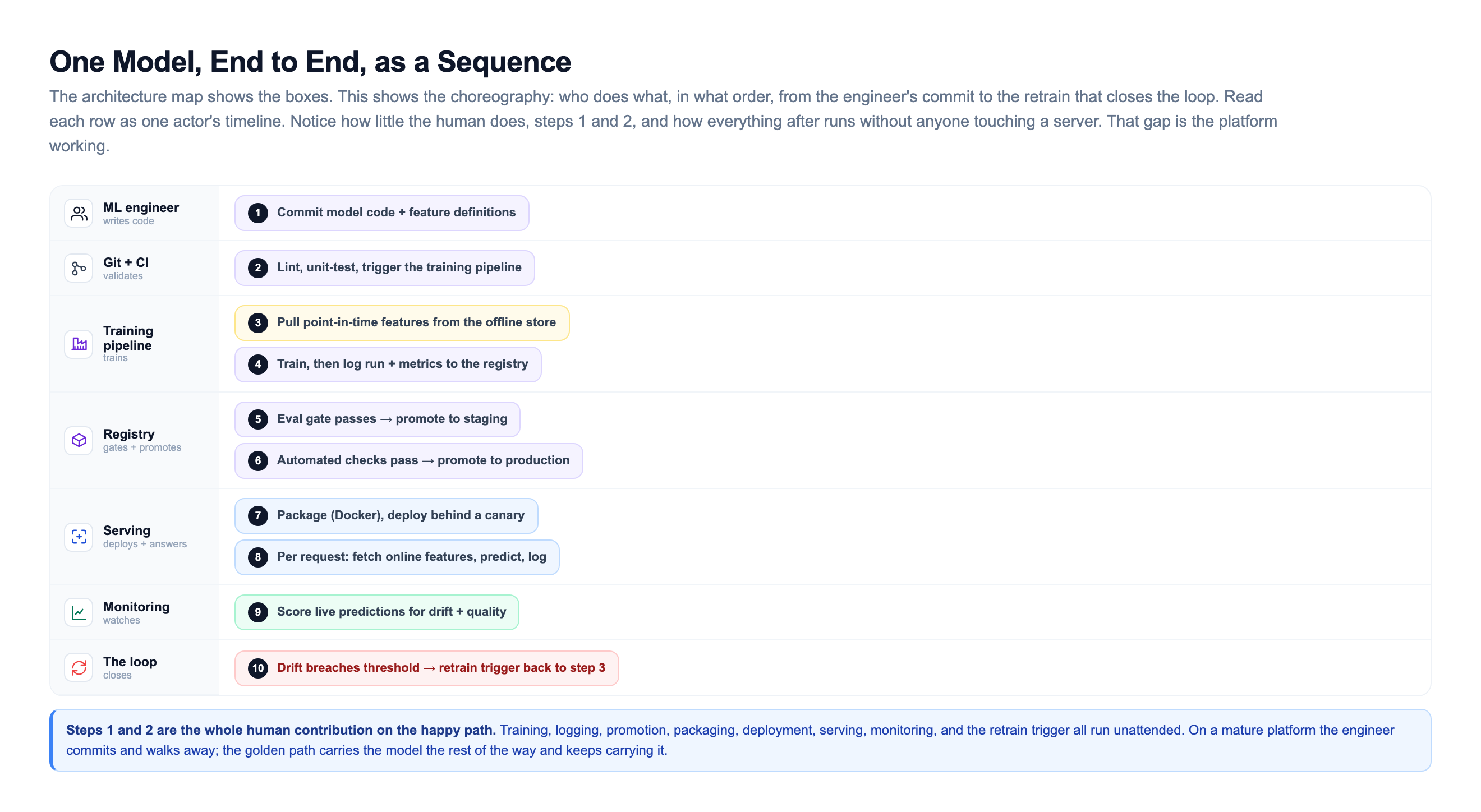
Task: Select step 8 Per request chip
Action: tap(397, 557)
